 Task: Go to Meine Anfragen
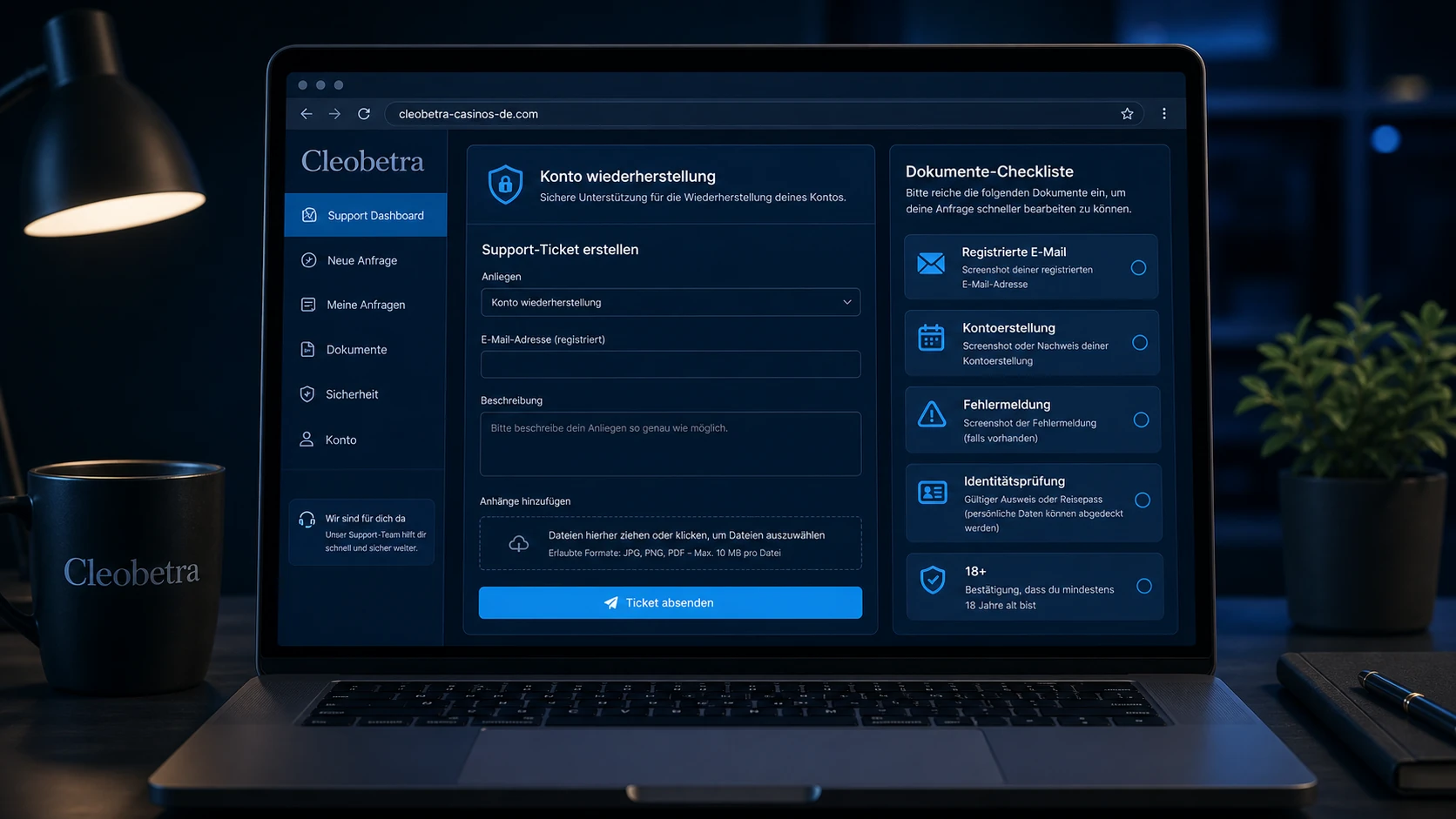365,305
